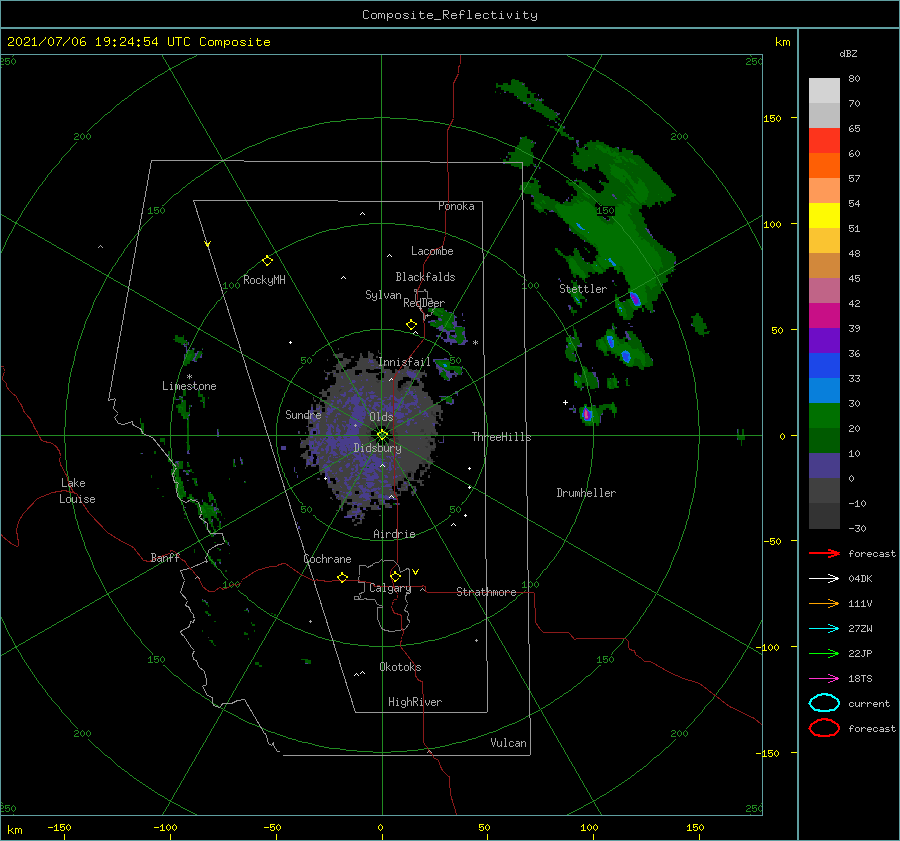
Task: Click the -30 value on the dBZ scale
Action: (857, 528)
